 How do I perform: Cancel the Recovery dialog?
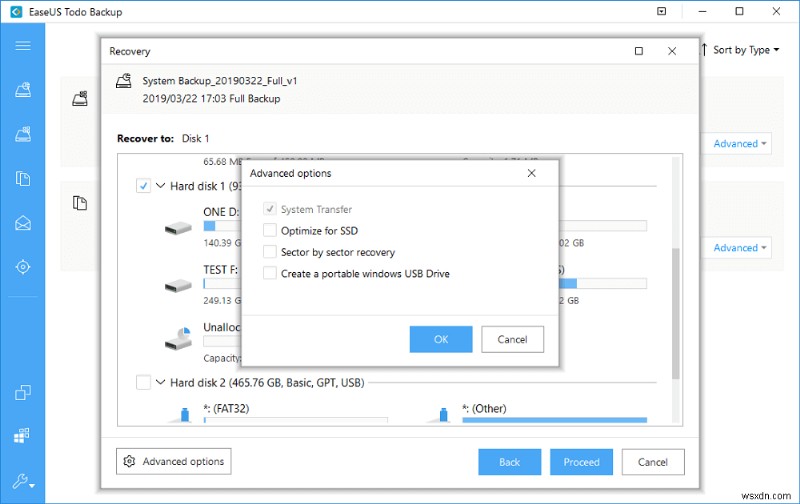point(653,462)
